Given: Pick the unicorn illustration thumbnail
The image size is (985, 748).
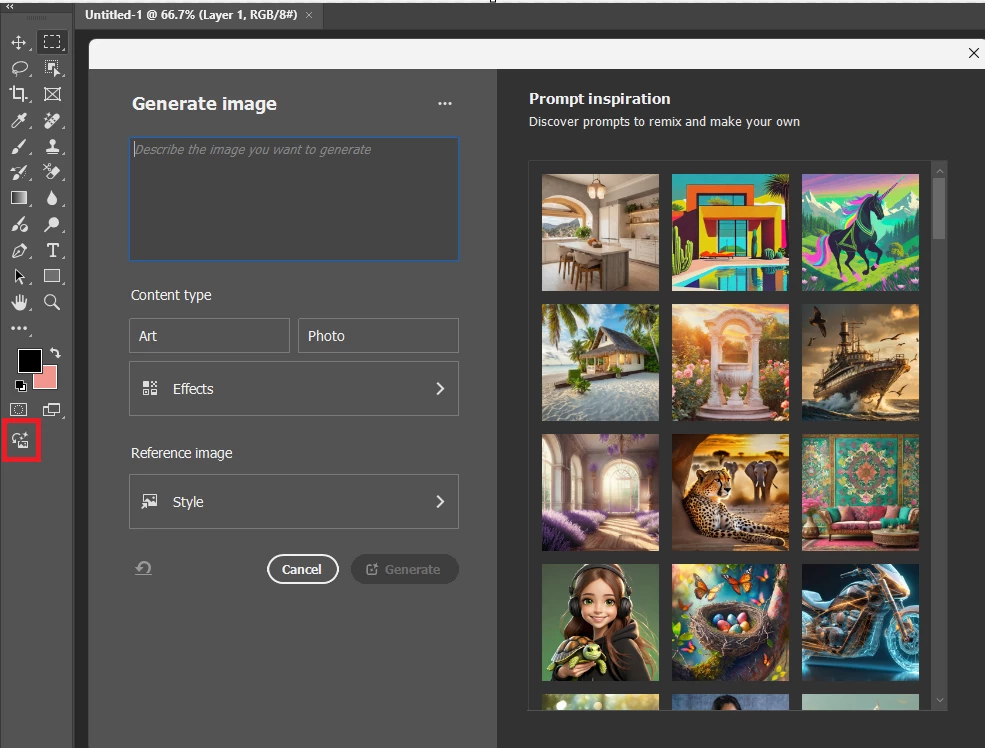Looking at the screenshot, I should [861, 232].
